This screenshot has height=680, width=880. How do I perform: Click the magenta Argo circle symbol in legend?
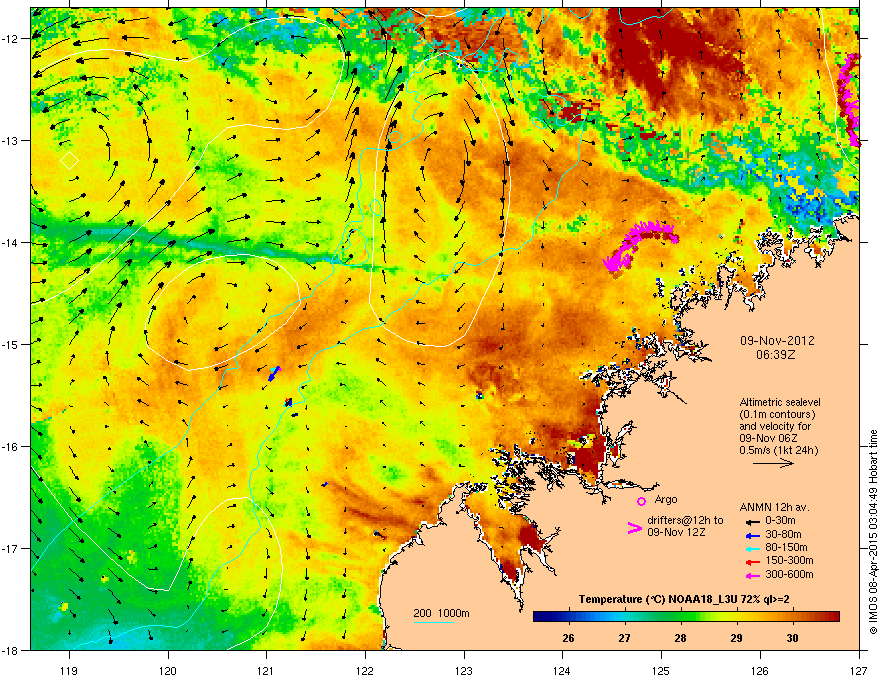pyautogui.click(x=641, y=501)
